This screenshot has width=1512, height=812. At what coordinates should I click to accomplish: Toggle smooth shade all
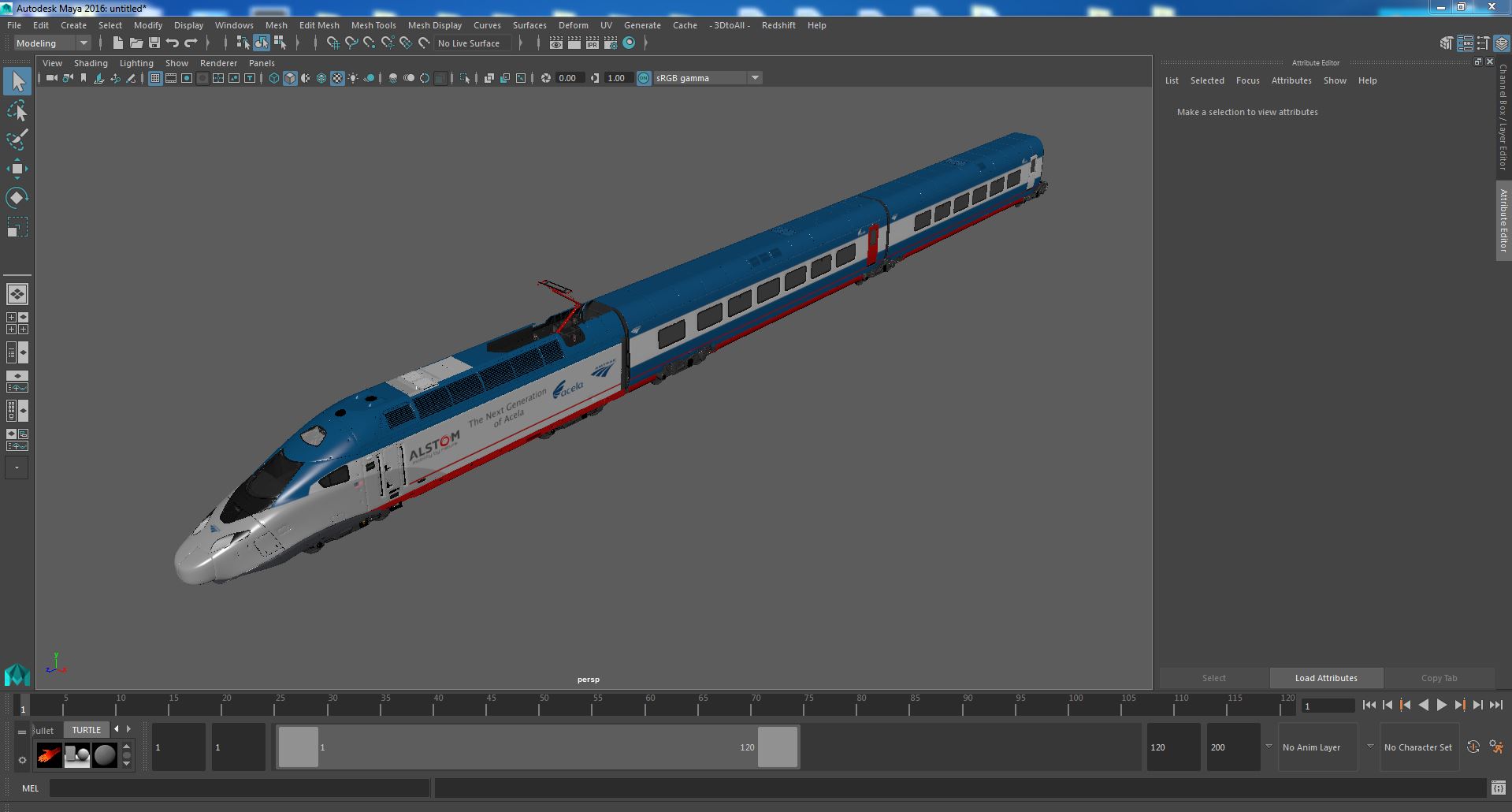coord(290,78)
